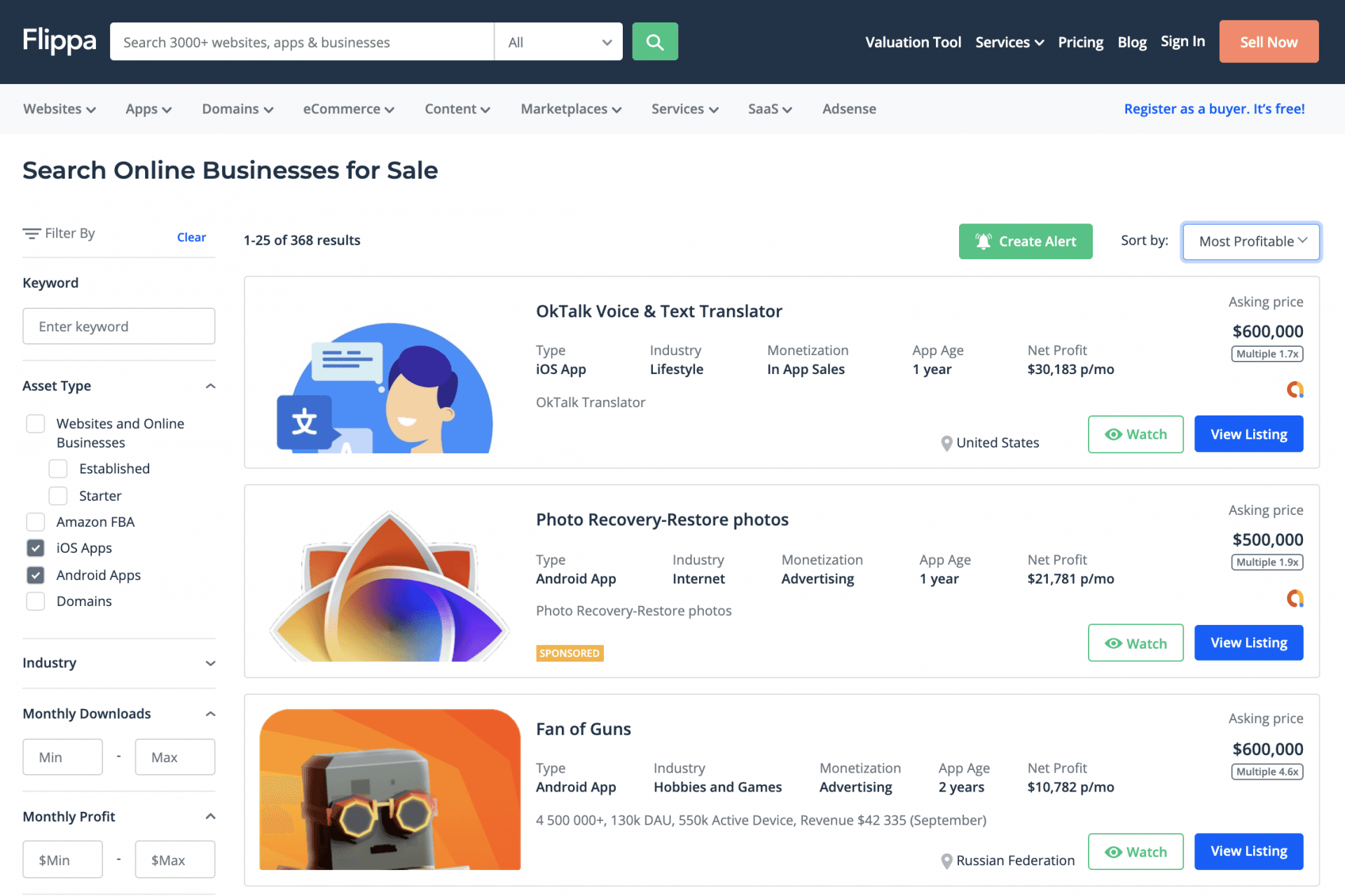1345x896 pixels.
Task: Click the Flippa logo
Action: (x=59, y=41)
